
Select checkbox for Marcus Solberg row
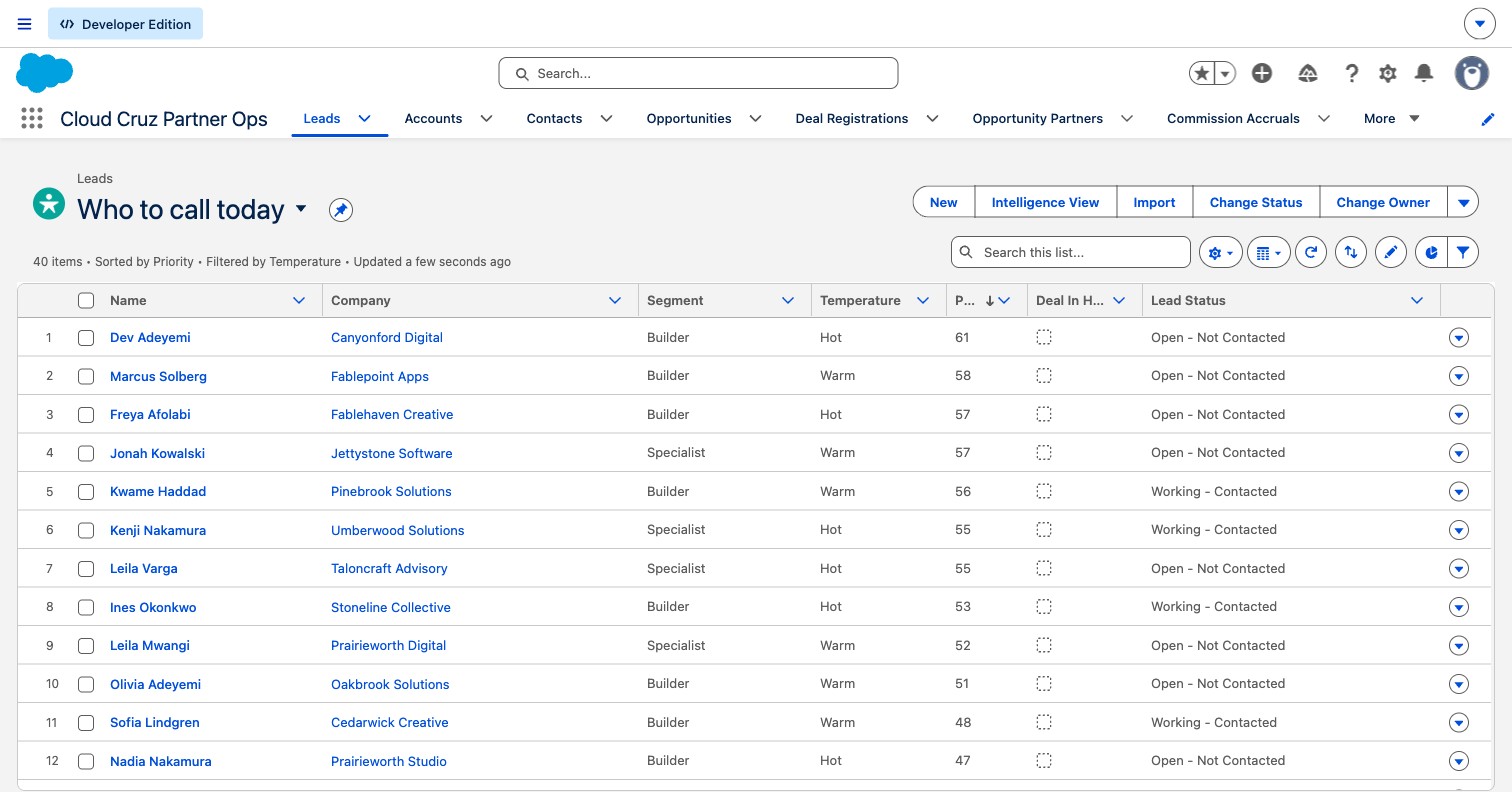point(86,376)
